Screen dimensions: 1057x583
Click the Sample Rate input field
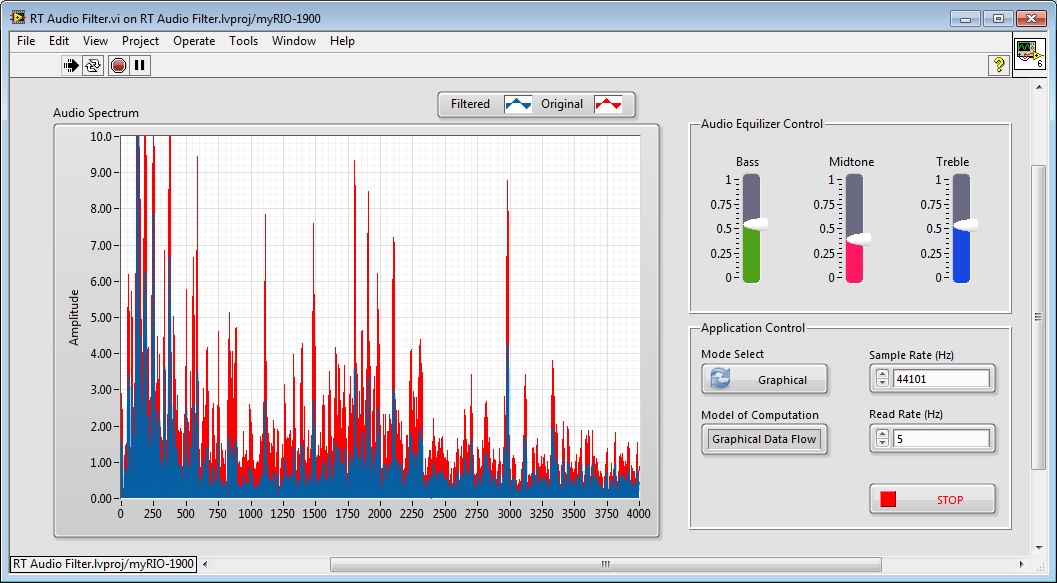940,379
